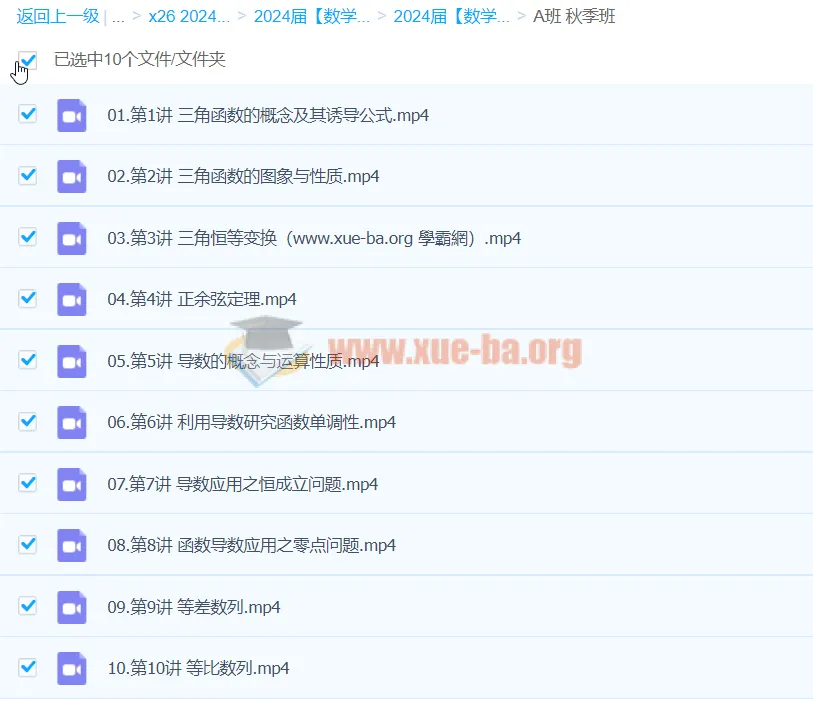813x702 pixels.
Task: Uncheck the select-all checkbox at top
Action: coord(27,60)
